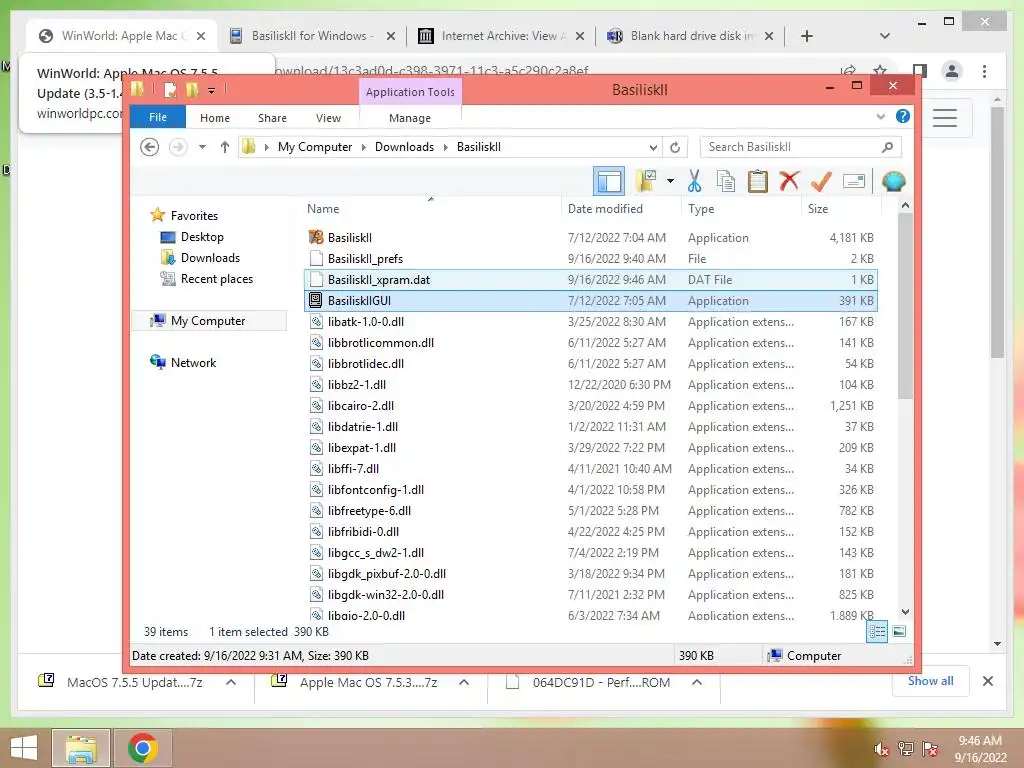Click the quick access Properties icon
Screen dimensions: 1024x768
(x=170, y=89)
